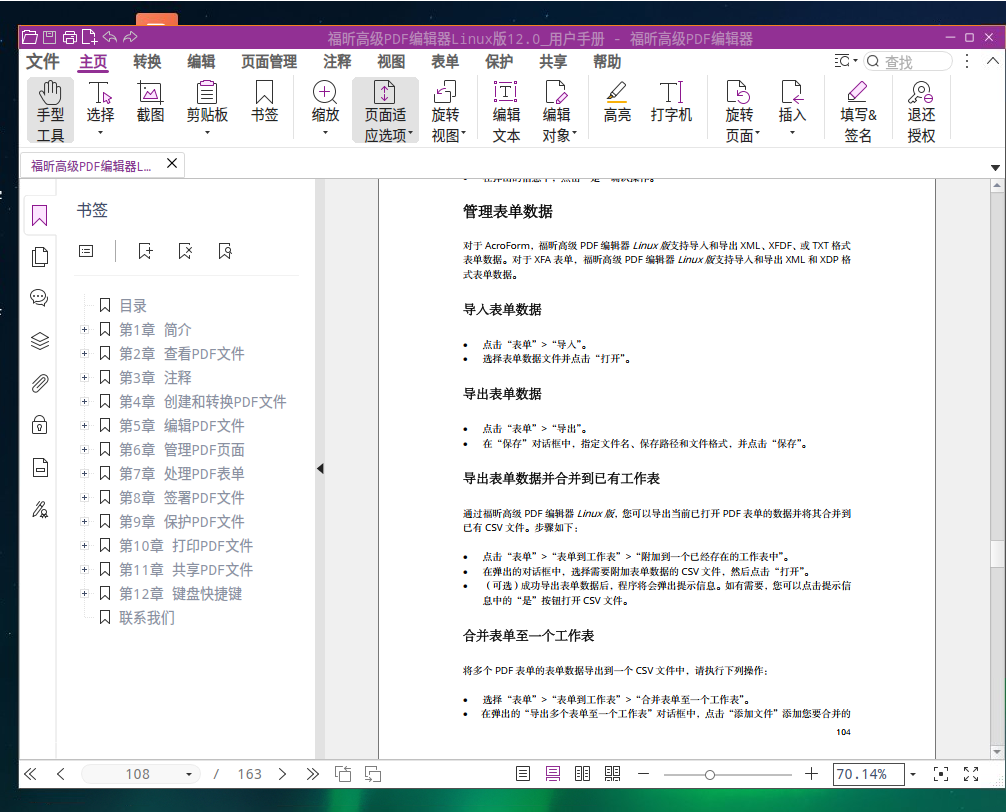Image resolution: width=1006 pixels, height=812 pixels.
Task: Open the page number dropdown
Action: coord(189,774)
